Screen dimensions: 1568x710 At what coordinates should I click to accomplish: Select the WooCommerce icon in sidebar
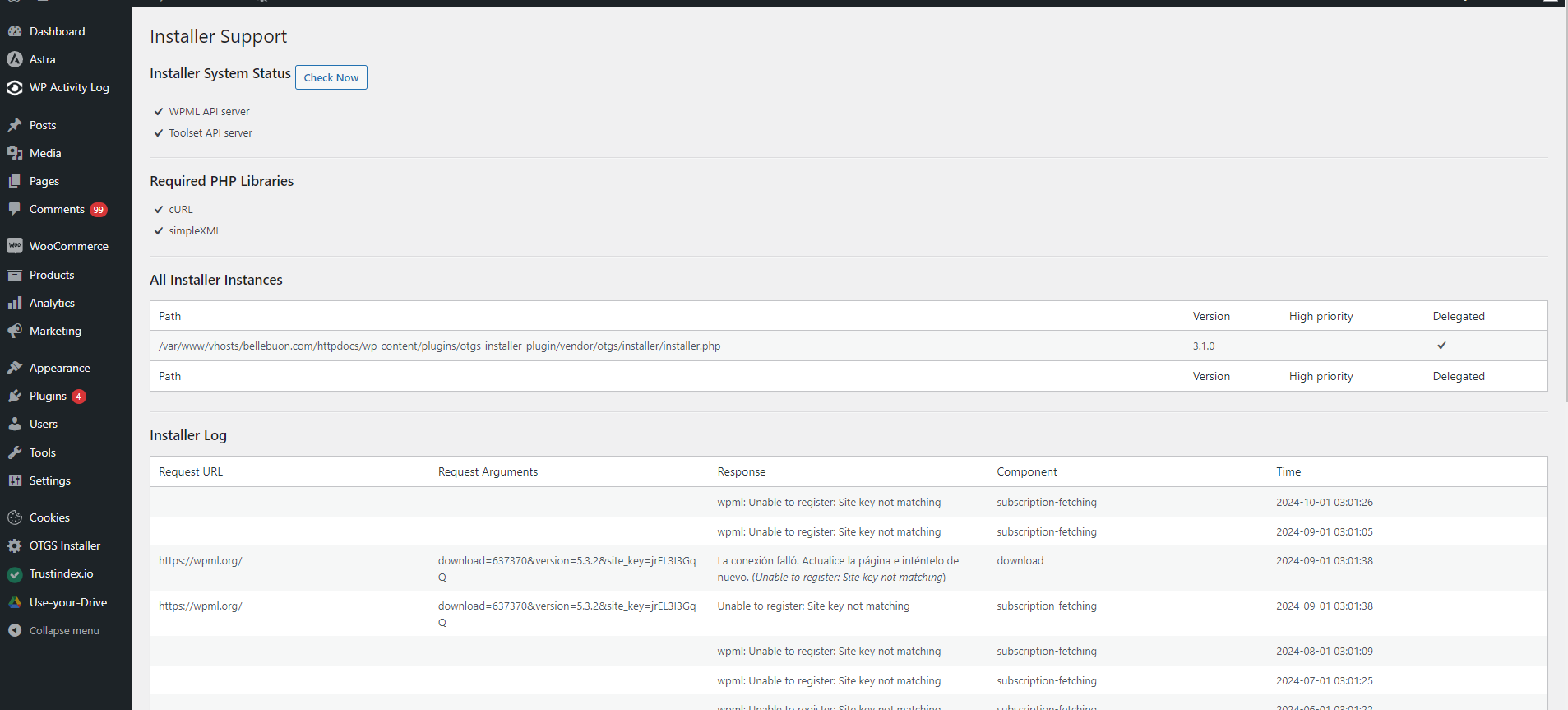coord(15,246)
